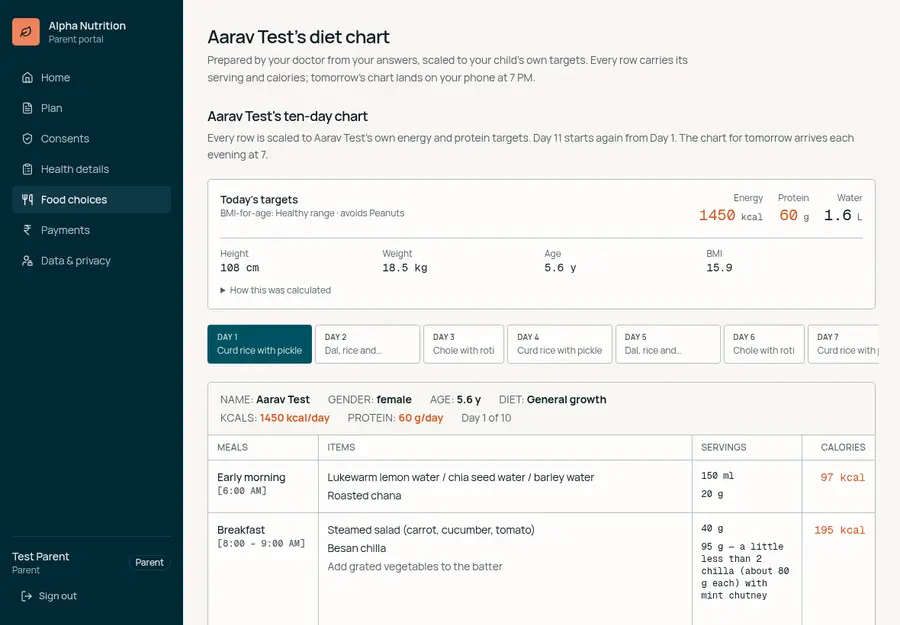This screenshot has width=900, height=625.
Task: Open the Home menu item
Action: point(91,77)
